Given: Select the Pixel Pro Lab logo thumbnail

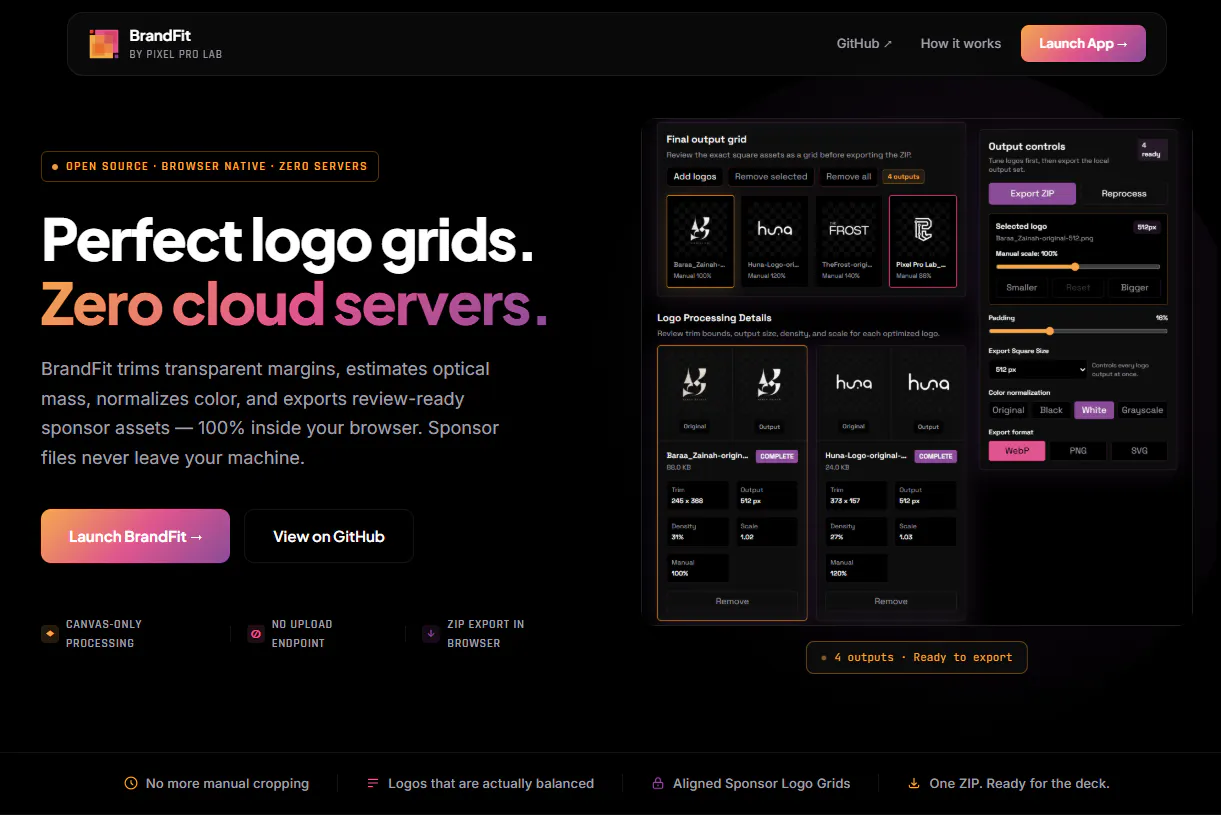Looking at the screenshot, I should coord(922,240).
